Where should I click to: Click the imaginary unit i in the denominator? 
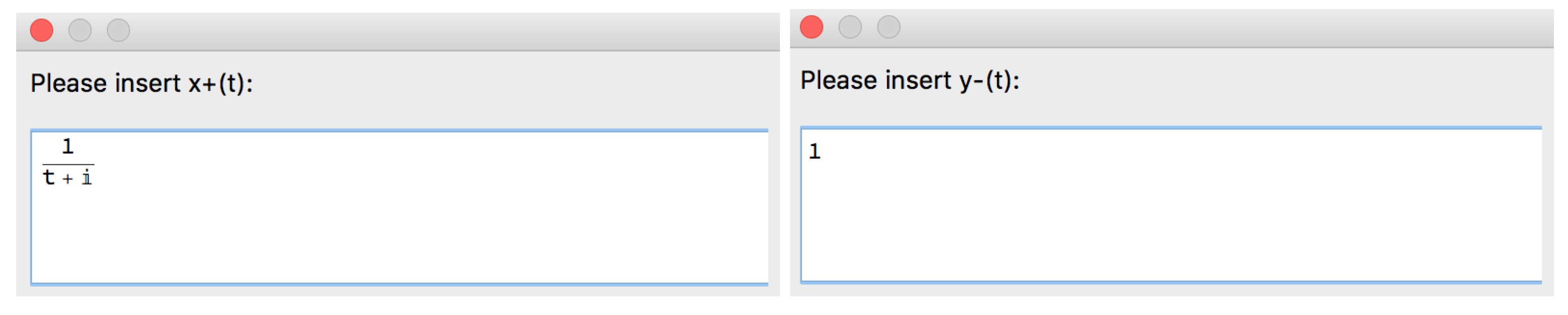(86, 178)
